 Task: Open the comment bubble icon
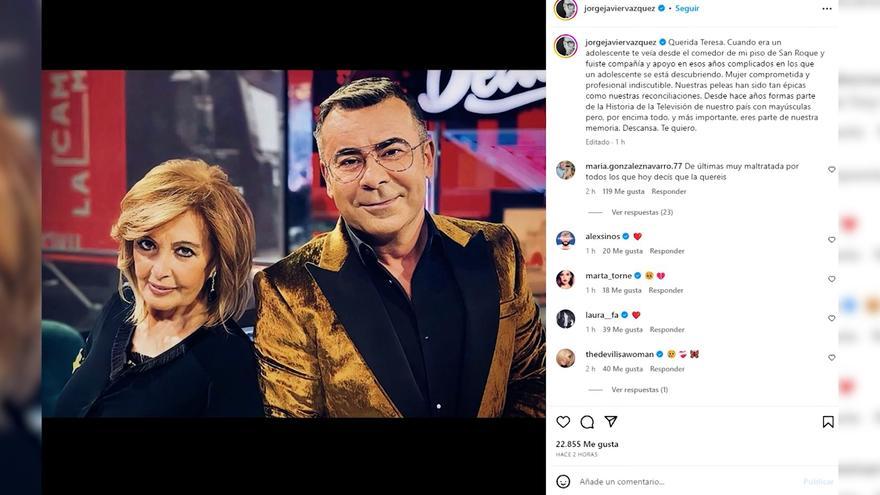[587, 422]
